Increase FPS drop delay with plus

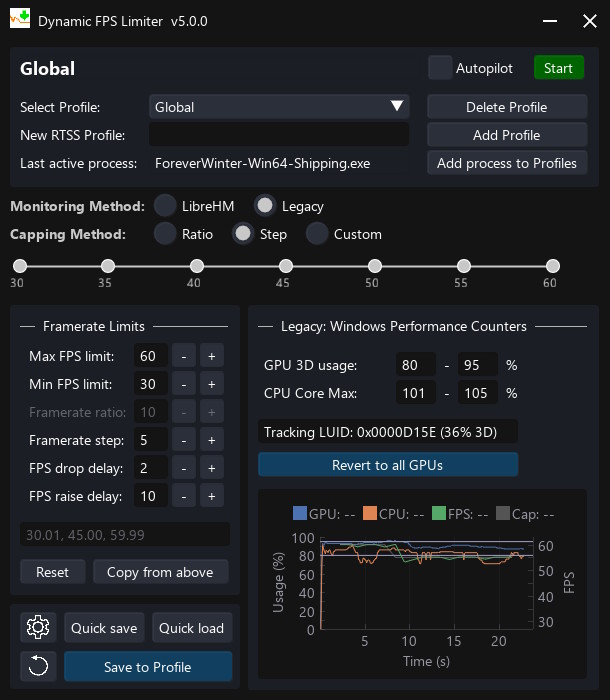[212, 468]
